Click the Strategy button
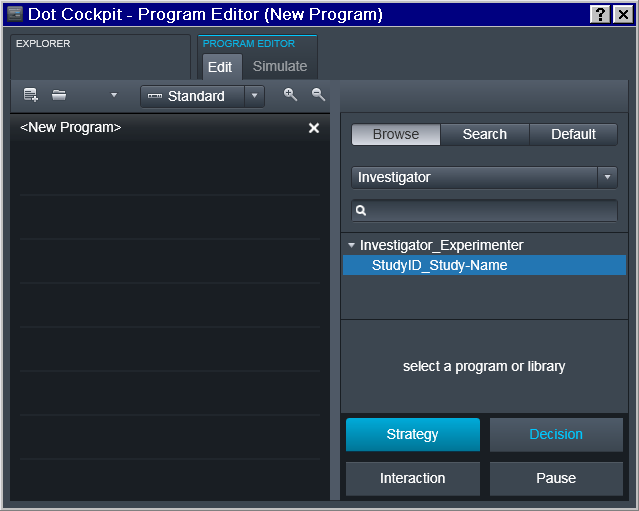 (412, 434)
